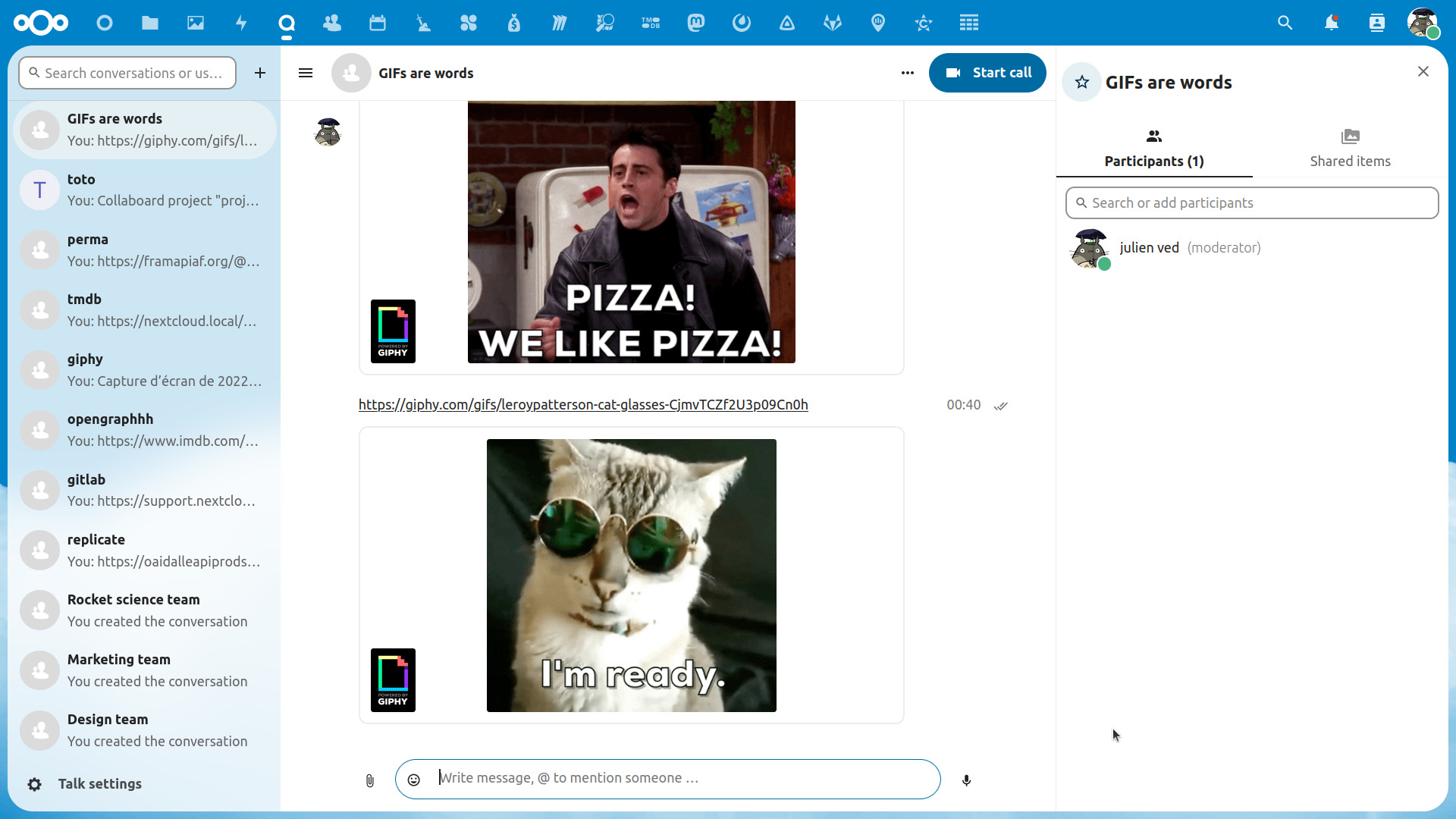Click the Search or add participants field
Image resolution: width=1456 pixels, height=819 pixels.
point(1252,203)
